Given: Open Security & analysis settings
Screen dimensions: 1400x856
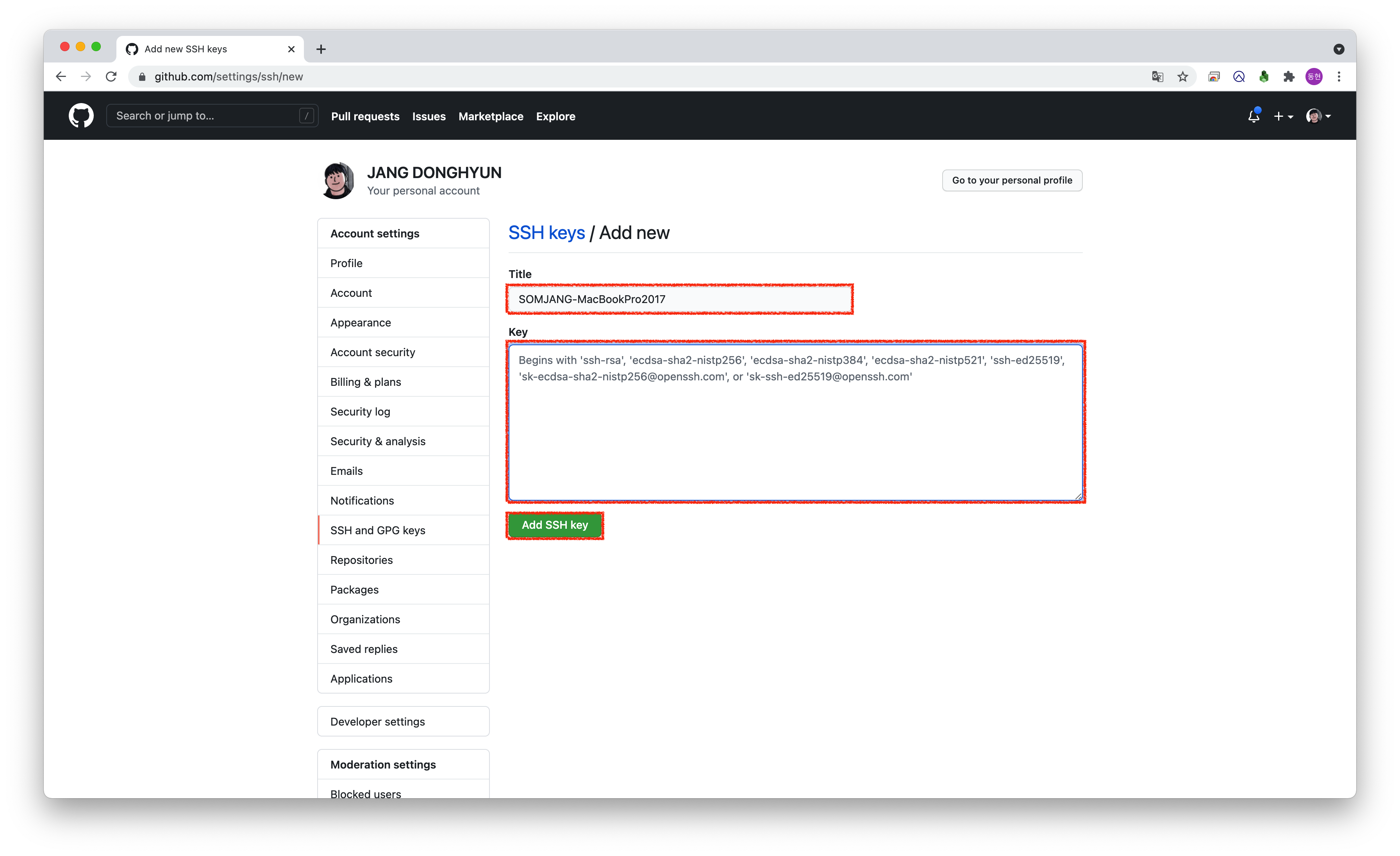Looking at the screenshot, I should point(404,441).
